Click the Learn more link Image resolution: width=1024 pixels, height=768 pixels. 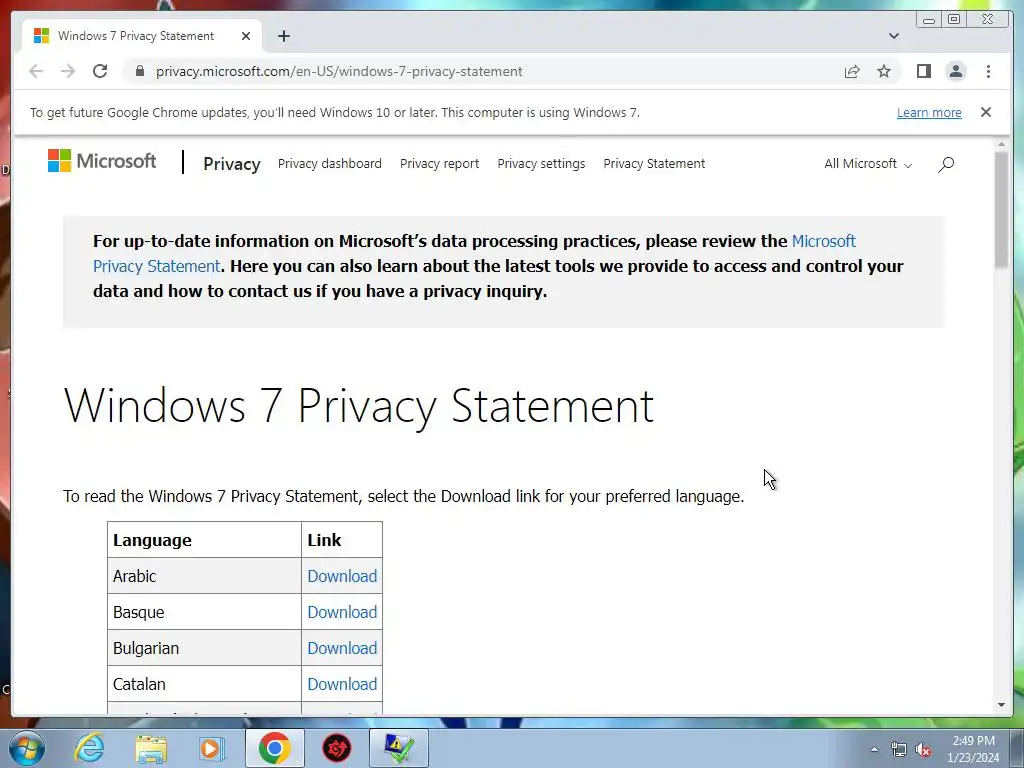coord(929,112)
